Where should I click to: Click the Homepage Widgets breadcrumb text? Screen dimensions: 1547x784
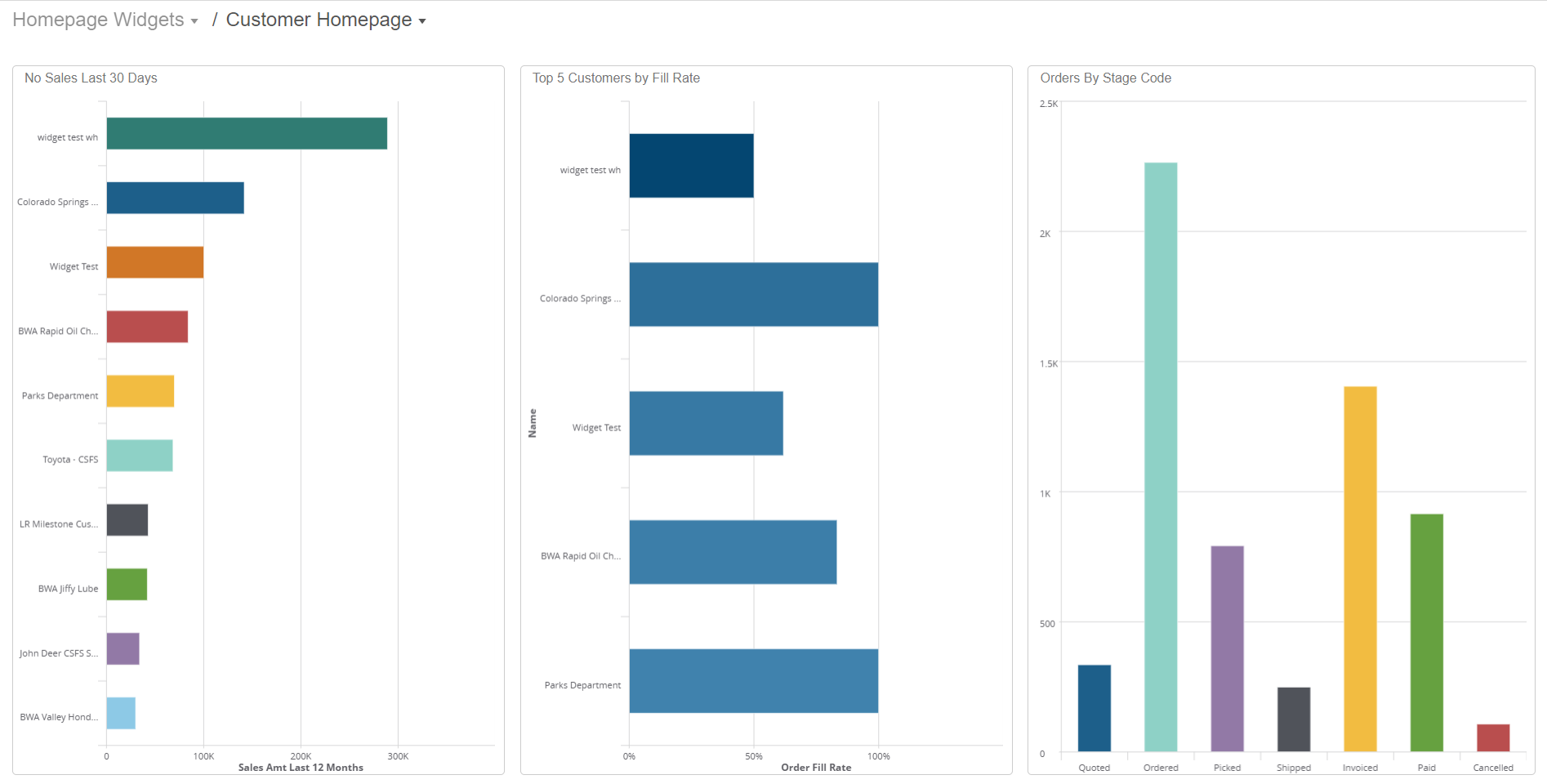[x=98, y=20]
